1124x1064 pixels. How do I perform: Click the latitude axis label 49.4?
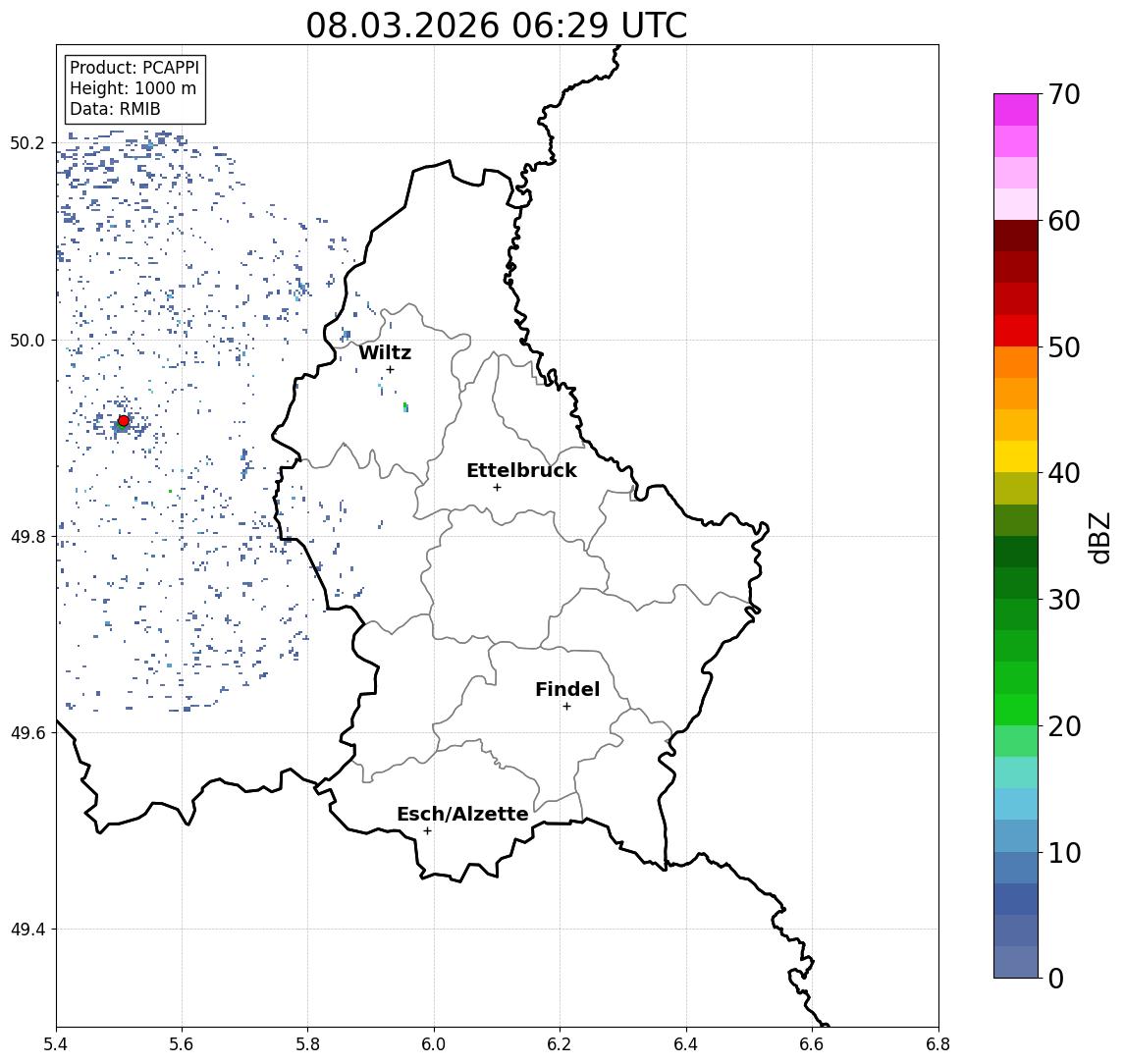[27, 930]
